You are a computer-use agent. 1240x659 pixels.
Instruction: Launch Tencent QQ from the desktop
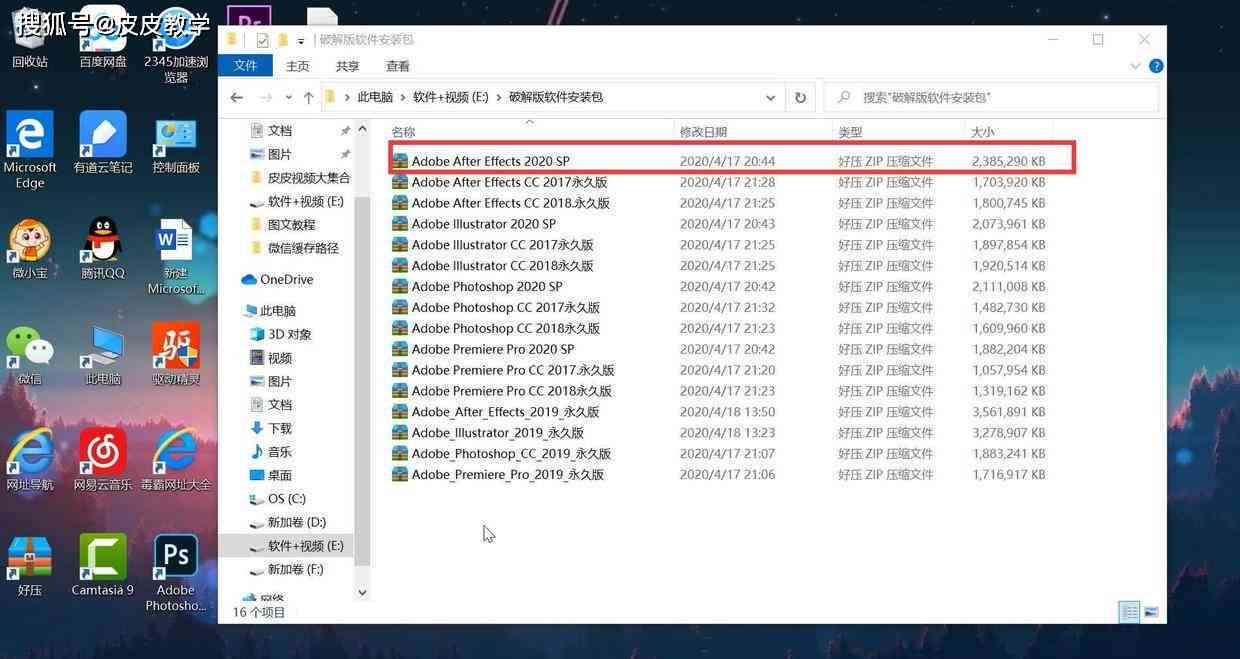[103, 248]
